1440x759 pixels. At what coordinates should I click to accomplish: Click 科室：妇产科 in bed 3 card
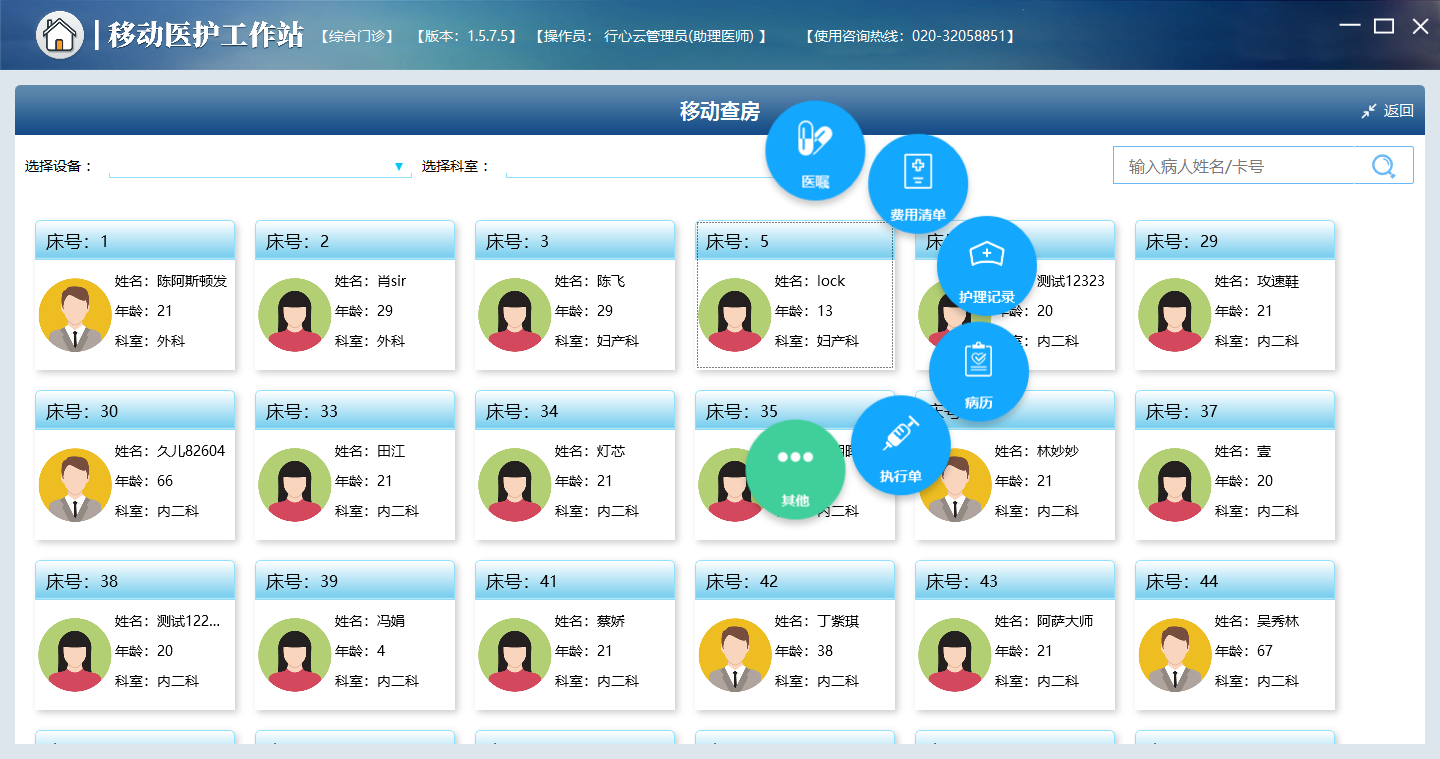coord(597,341)
